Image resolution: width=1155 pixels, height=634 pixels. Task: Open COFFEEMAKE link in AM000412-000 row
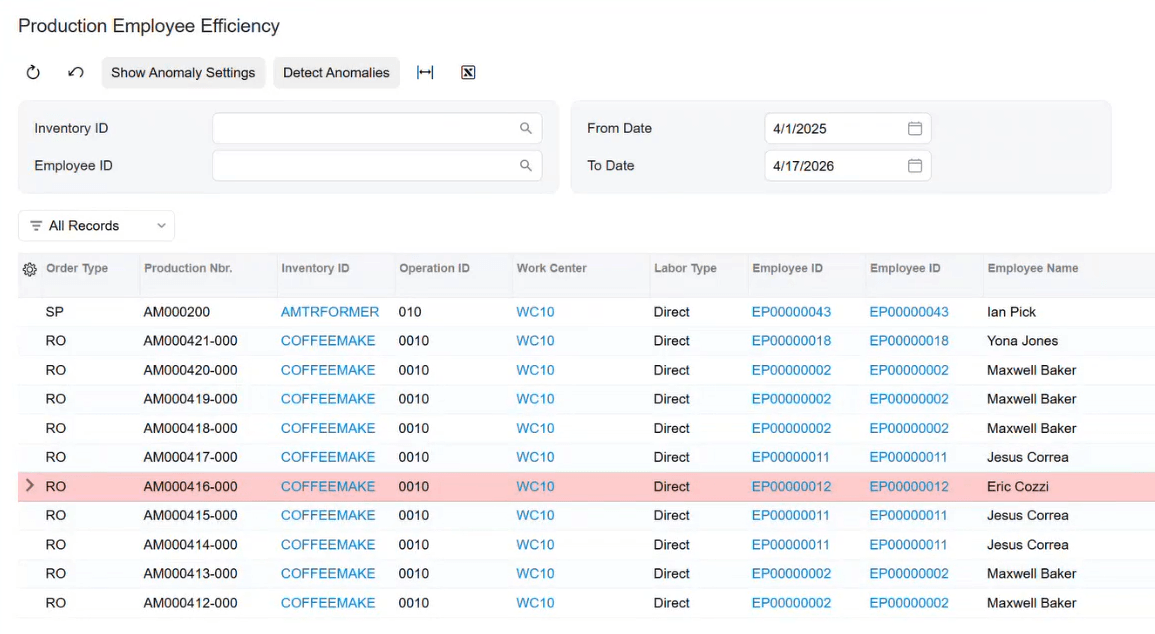tap(328, 603)
